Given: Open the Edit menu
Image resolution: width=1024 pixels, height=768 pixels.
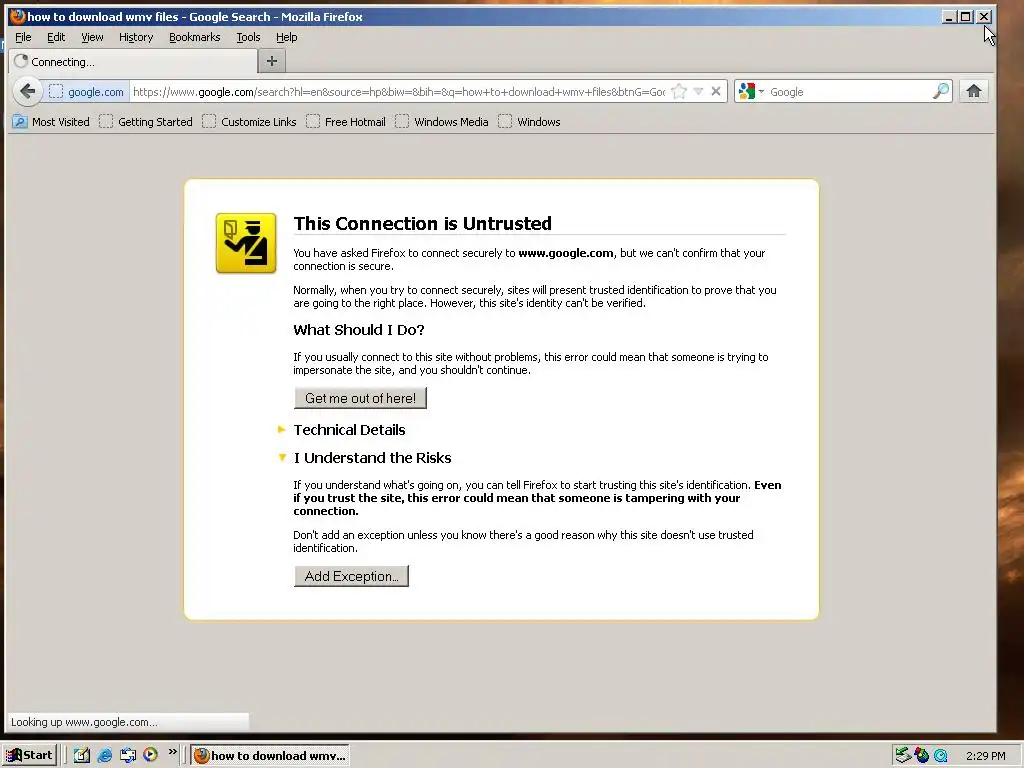Looking at the screenshot, I should click(x=56, y=37).
